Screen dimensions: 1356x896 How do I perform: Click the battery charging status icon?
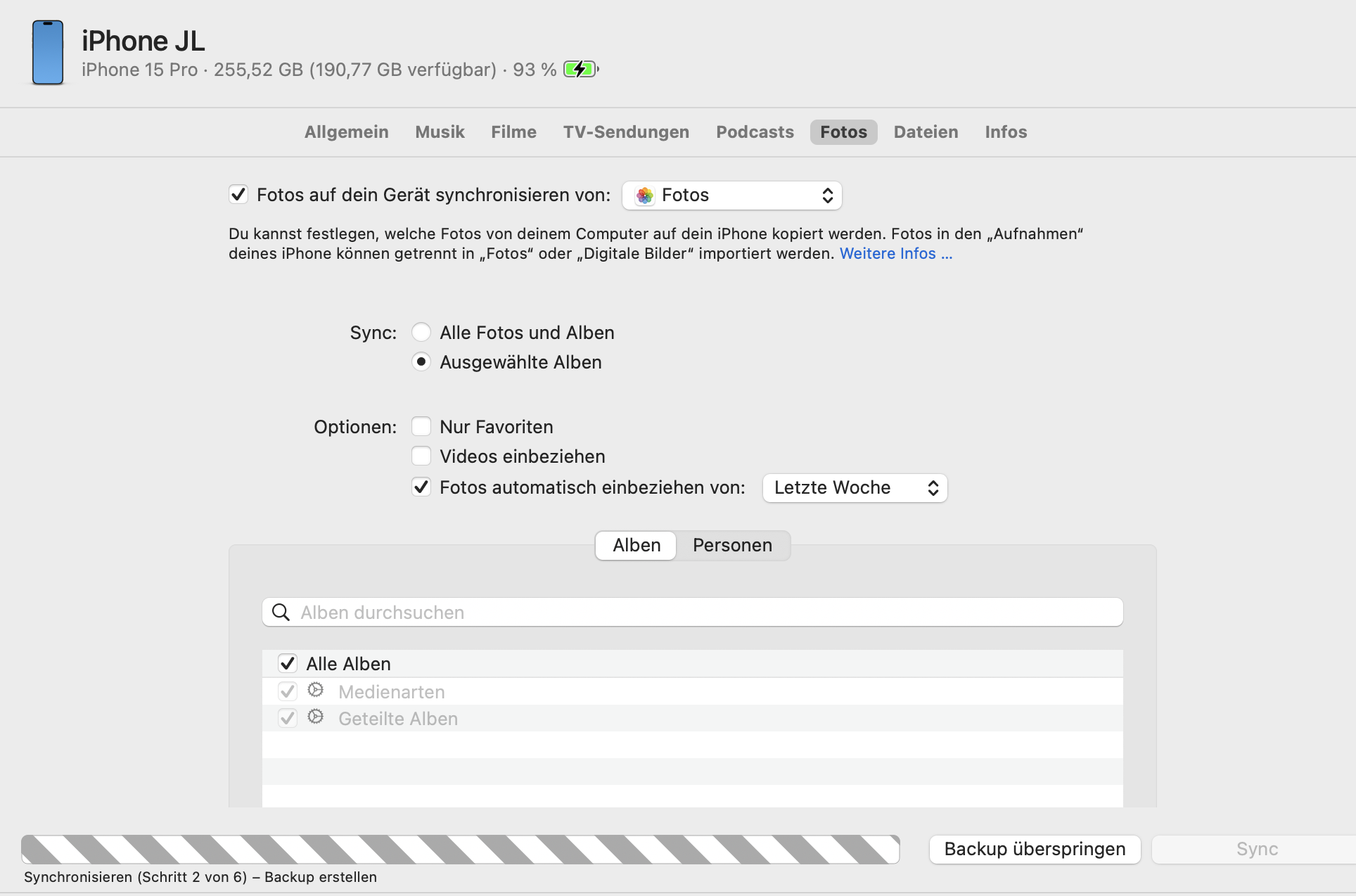[581, 70]
